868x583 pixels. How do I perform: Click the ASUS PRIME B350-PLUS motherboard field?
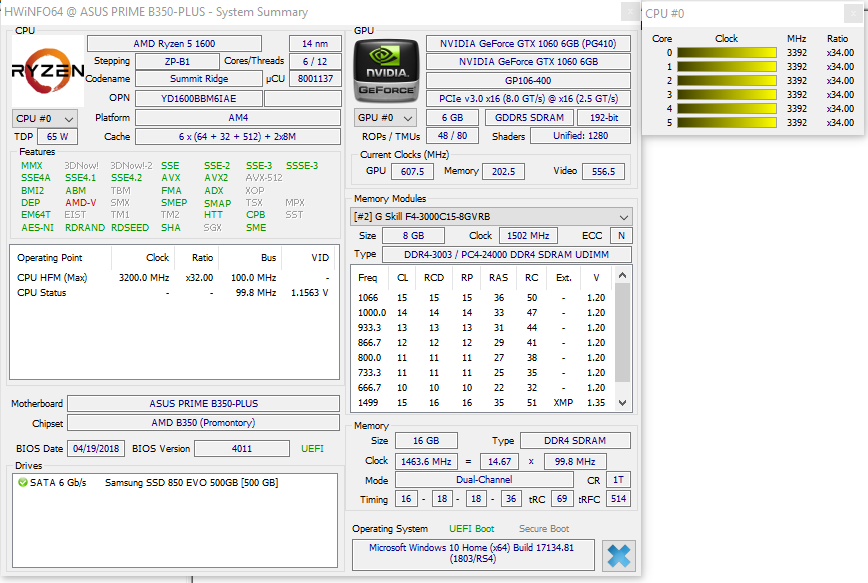pyautogui.click(x=204, y=404)
